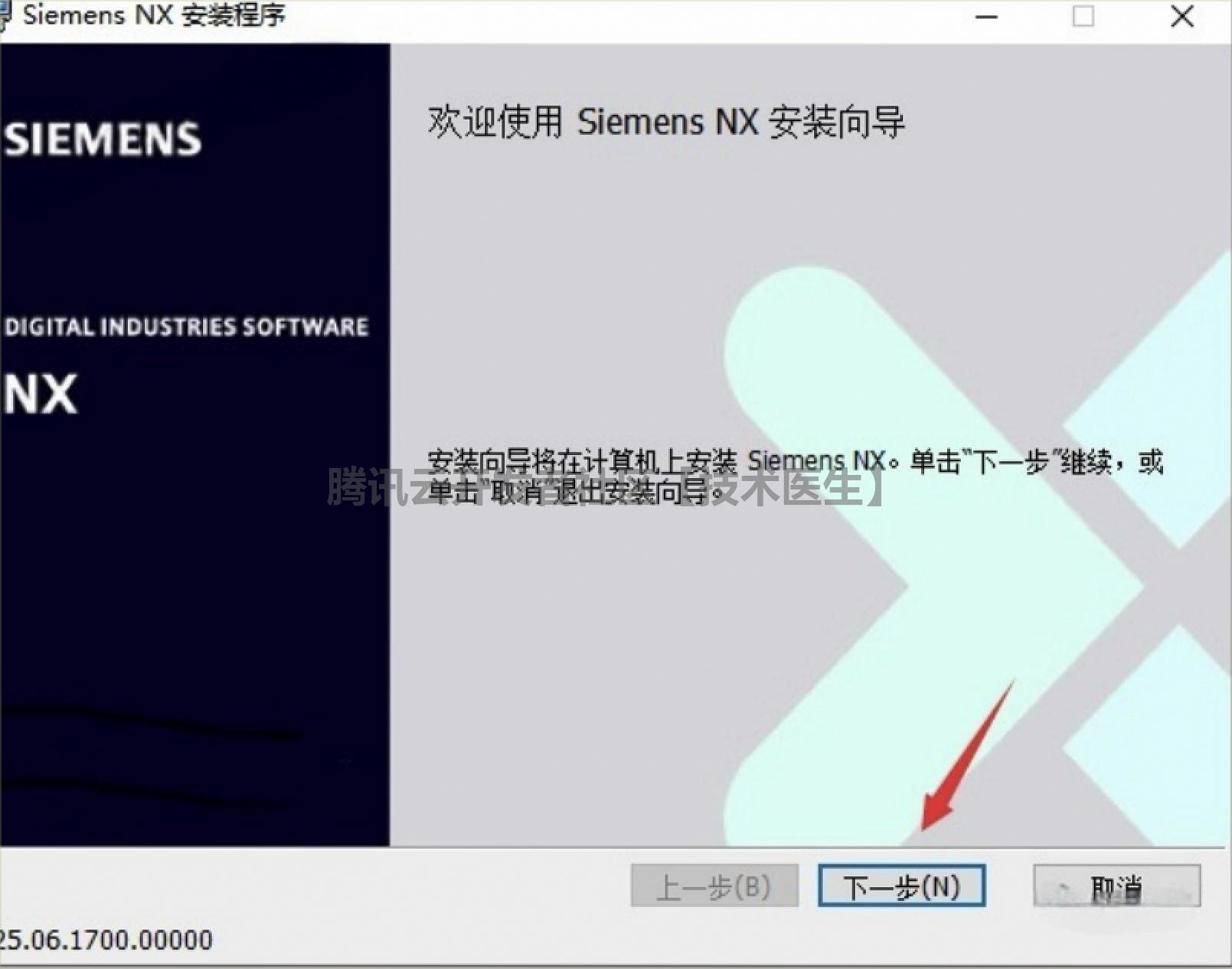Click the maximize window control
This screenshot has height=969, width=1232.
click(1083, 16)
